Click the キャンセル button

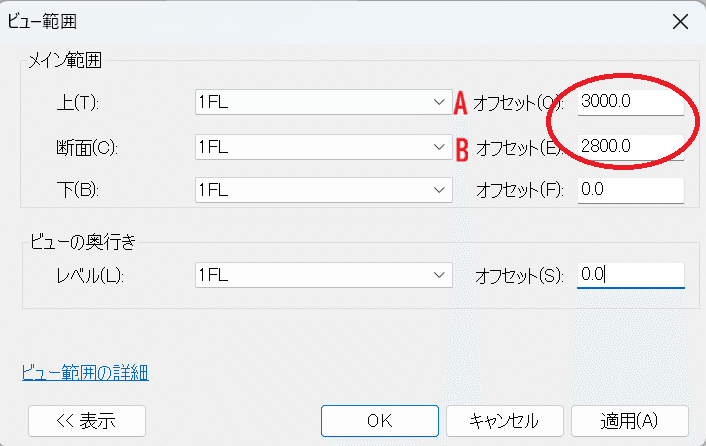504,420
